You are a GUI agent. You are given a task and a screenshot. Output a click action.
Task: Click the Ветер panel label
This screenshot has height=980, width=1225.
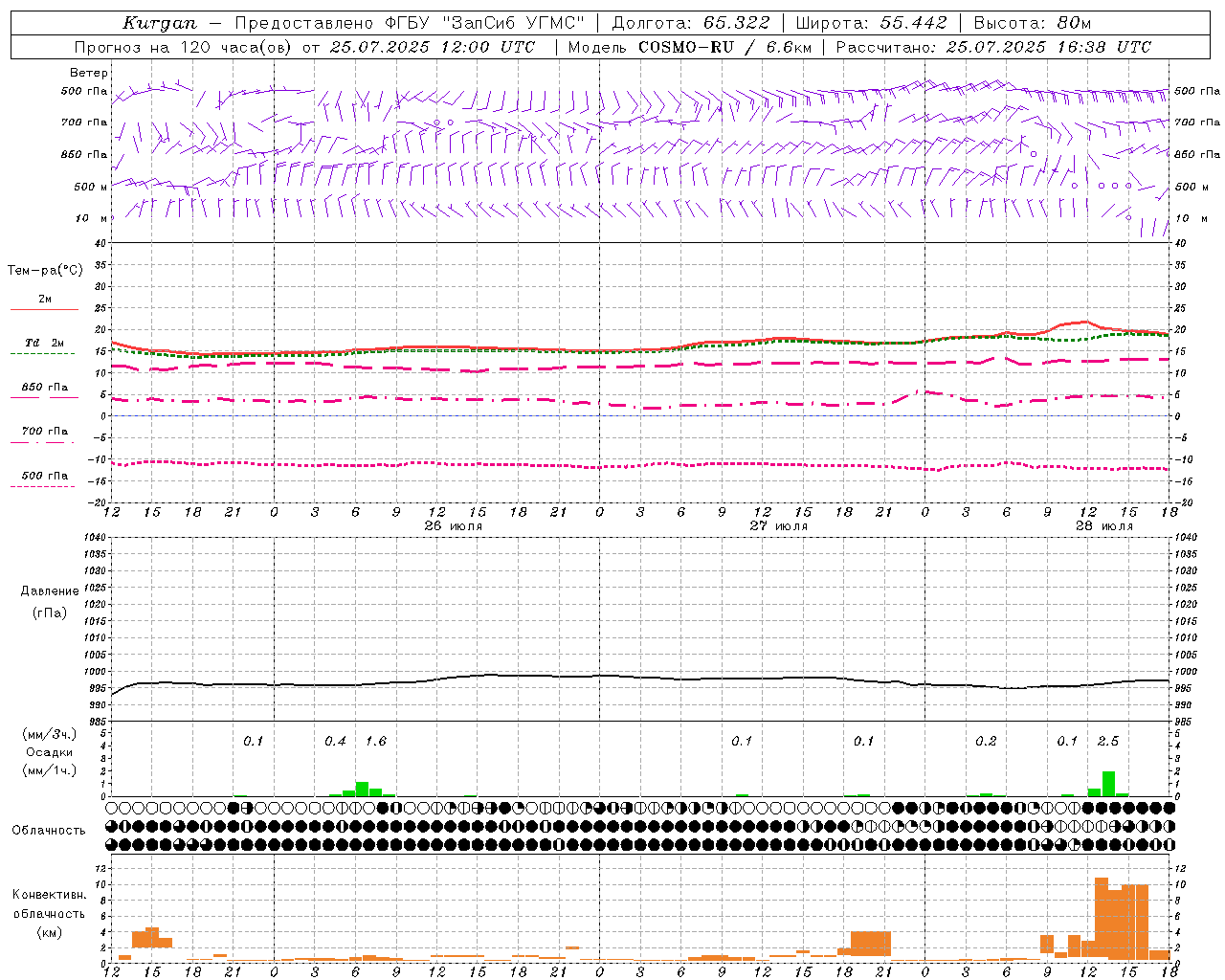coord(88,73)
